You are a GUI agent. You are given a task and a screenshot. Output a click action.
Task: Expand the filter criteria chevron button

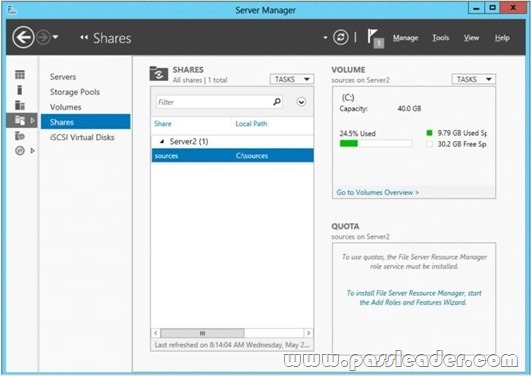pos(301,102)
